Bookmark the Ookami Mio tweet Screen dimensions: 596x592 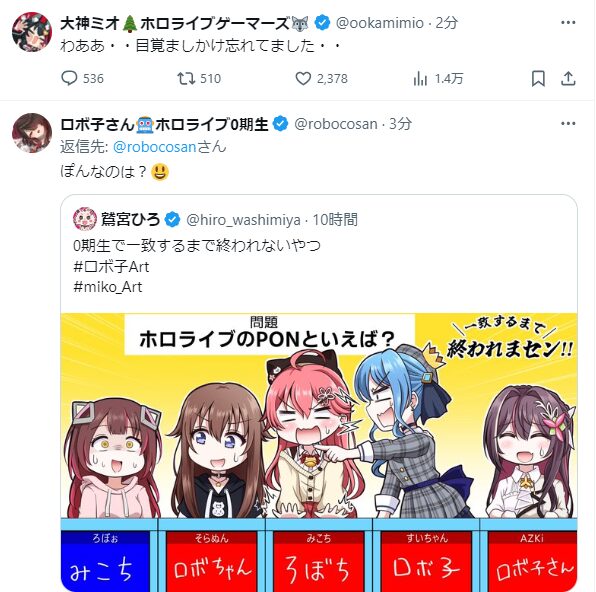(x=538, y=79)
